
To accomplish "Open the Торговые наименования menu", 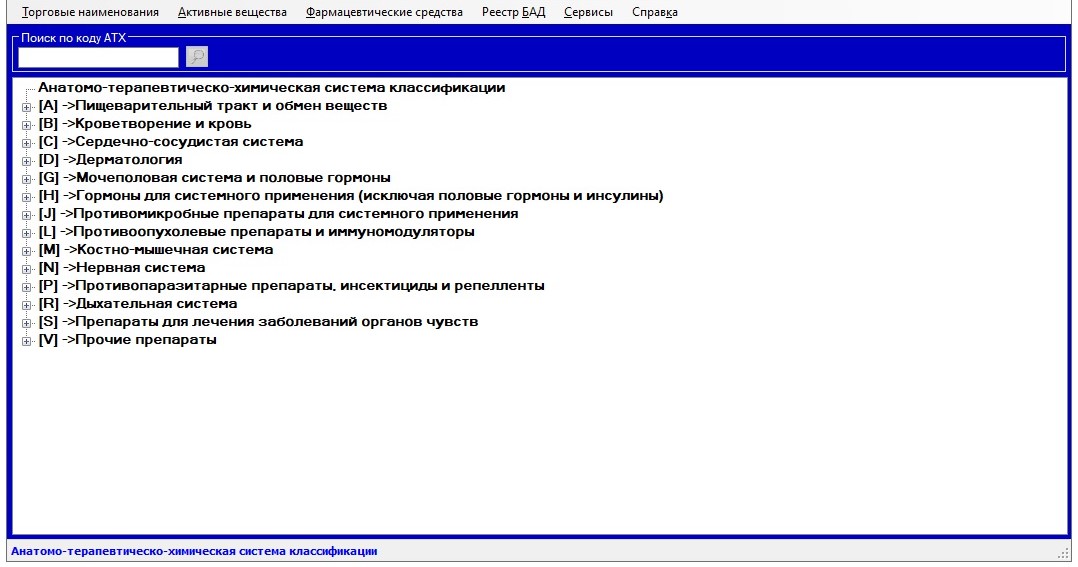I will point(90,12).
